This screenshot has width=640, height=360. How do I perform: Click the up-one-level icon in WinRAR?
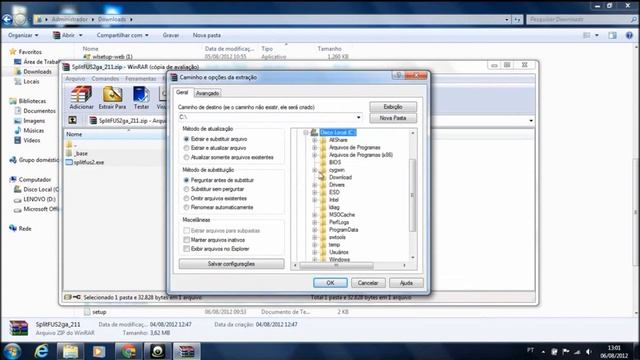72,120
